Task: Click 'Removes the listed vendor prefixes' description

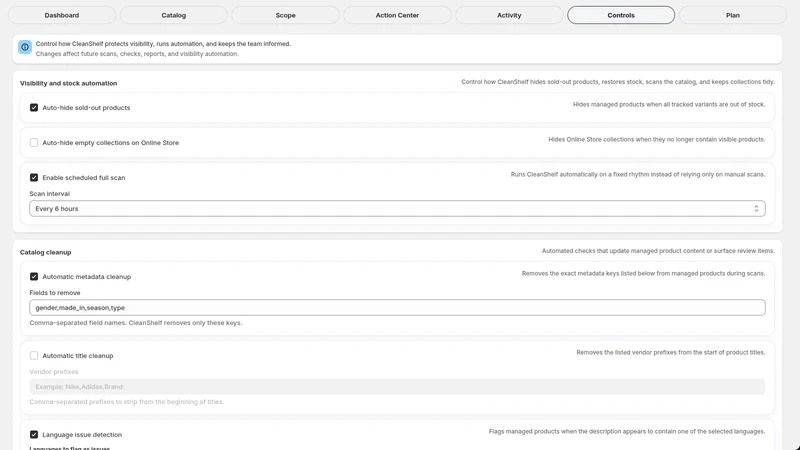Action: (x=670, y=353)
